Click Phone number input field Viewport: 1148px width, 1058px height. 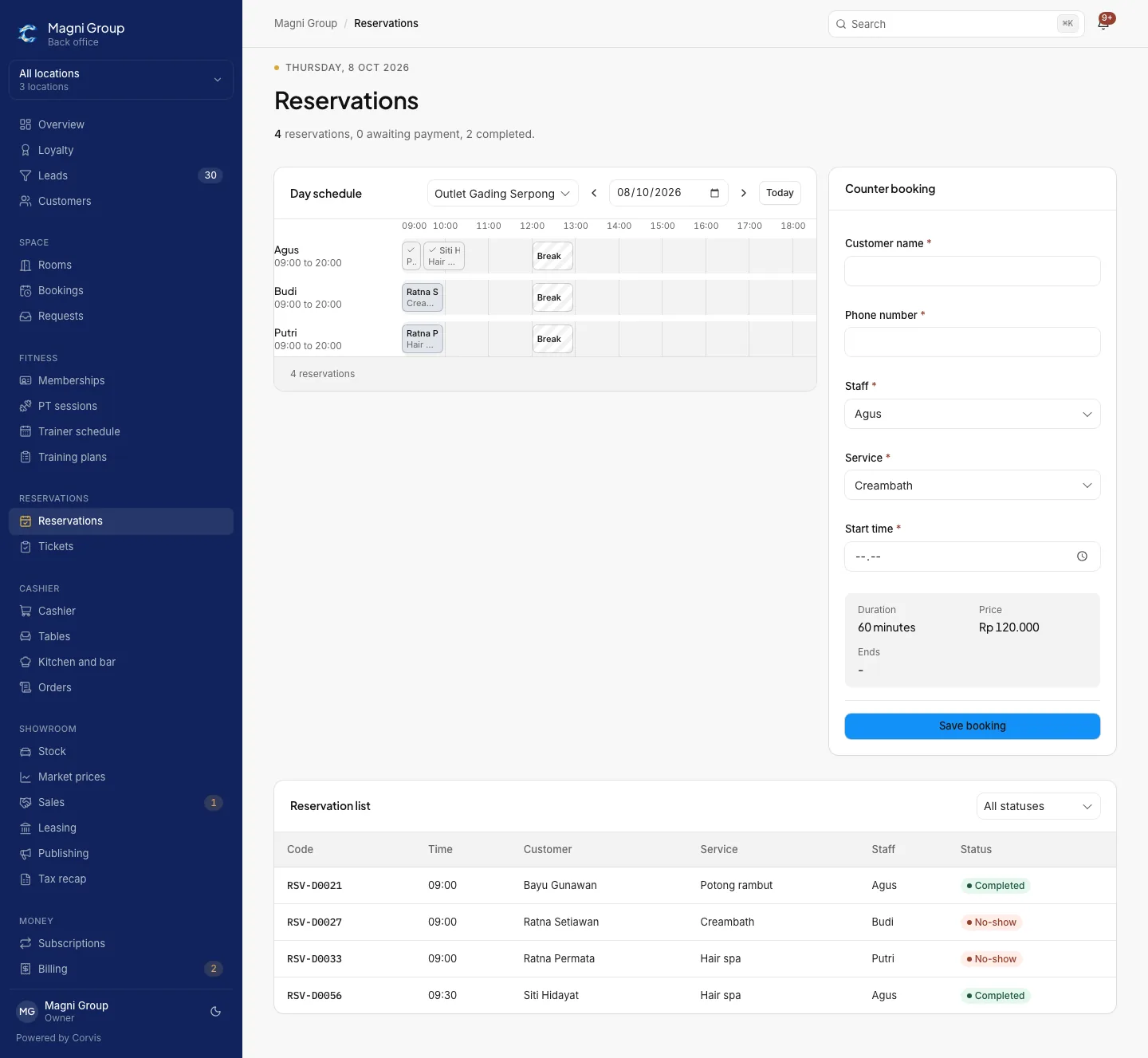(973, 342)
